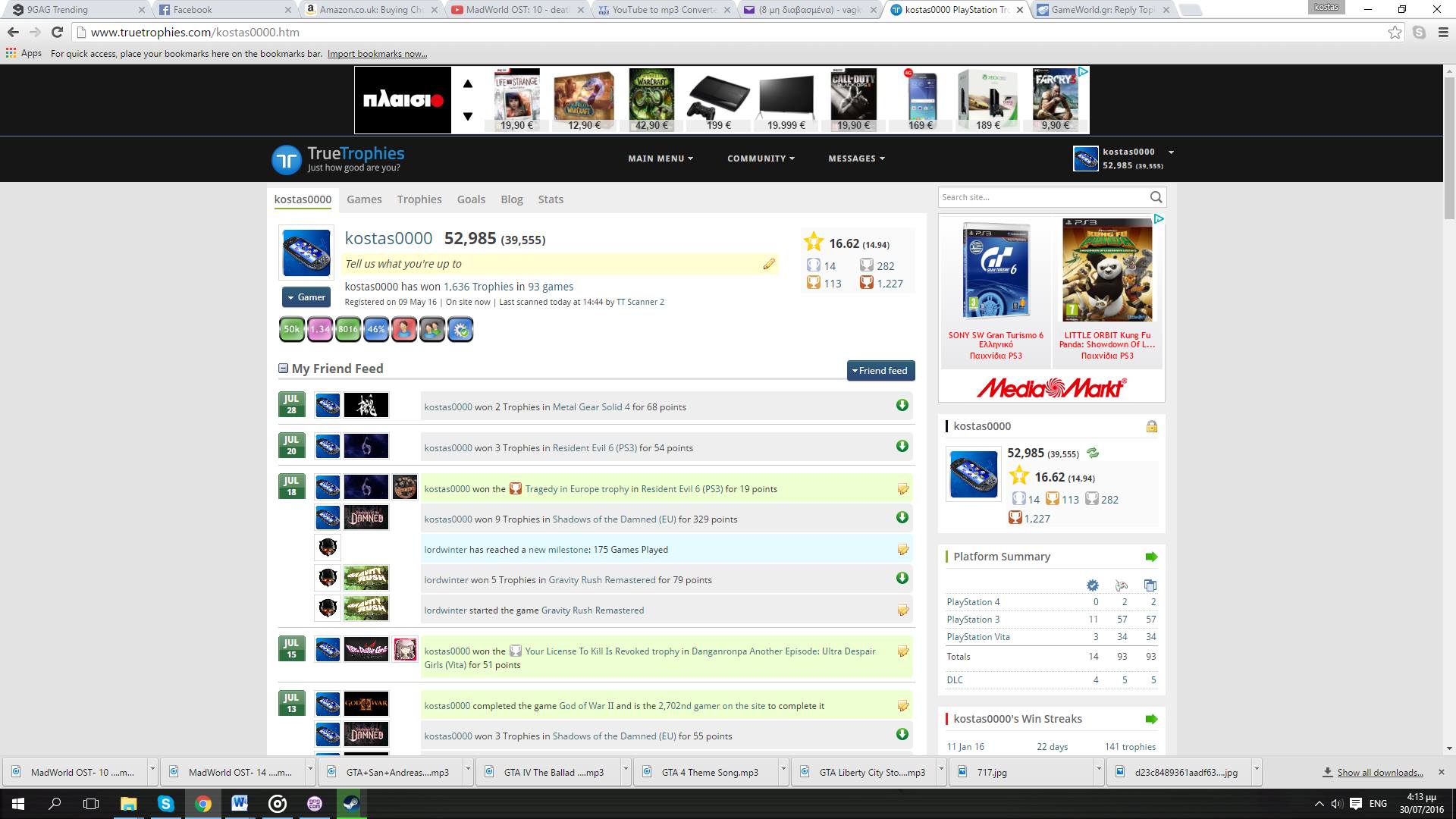Viewport: 1456px width, 819px height.
Task: Click green arrow on Resident Evil 6 3 Trophies row
Action: pos(902,446)
